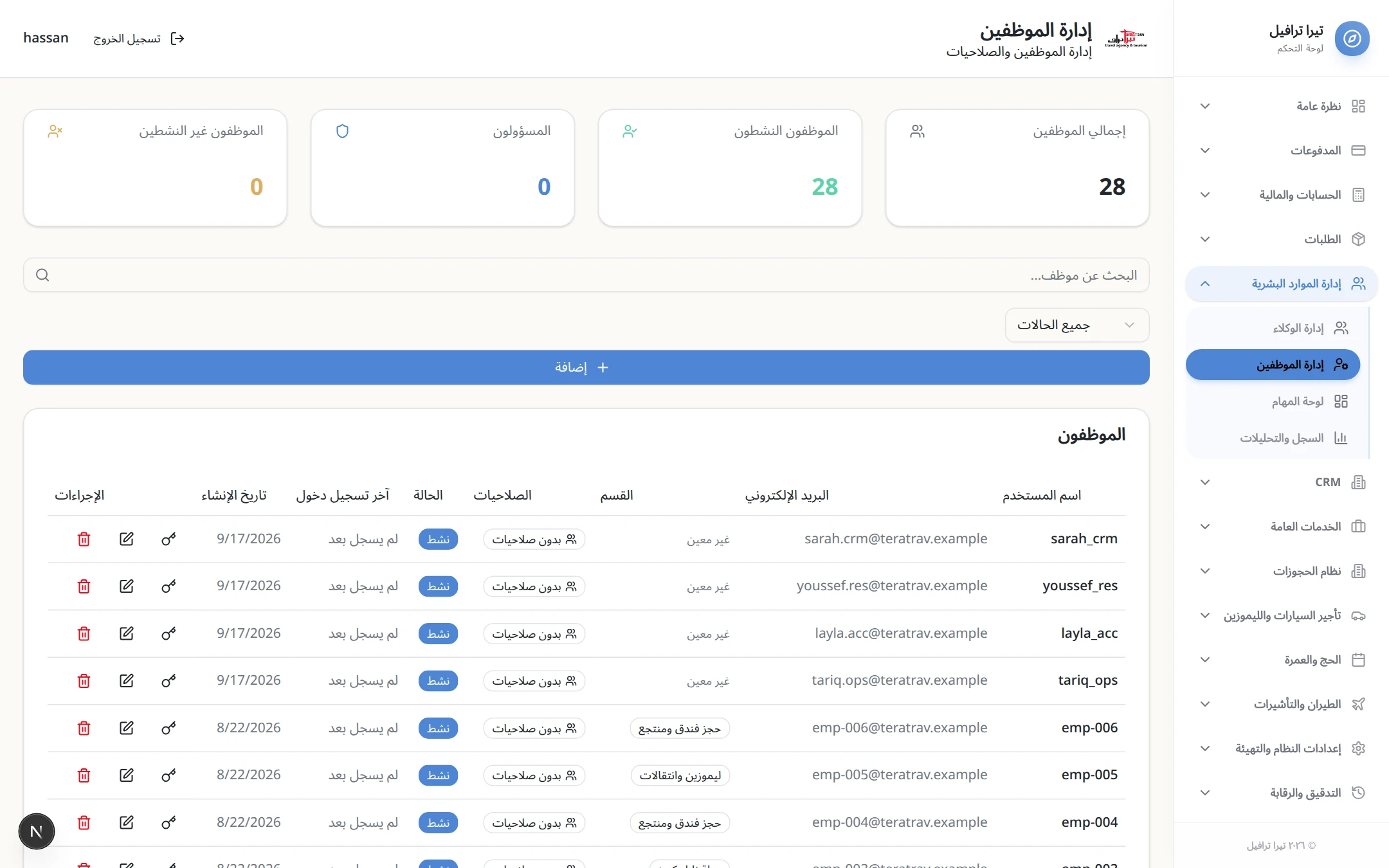Click the Tera Travel compass logo

1352,39
